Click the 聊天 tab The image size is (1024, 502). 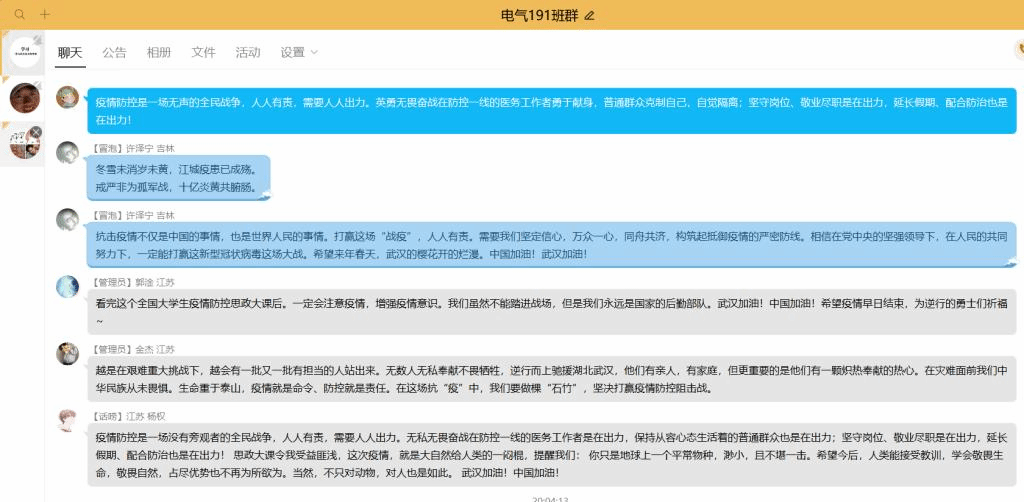pyautogui.click(x=70, y=52)
